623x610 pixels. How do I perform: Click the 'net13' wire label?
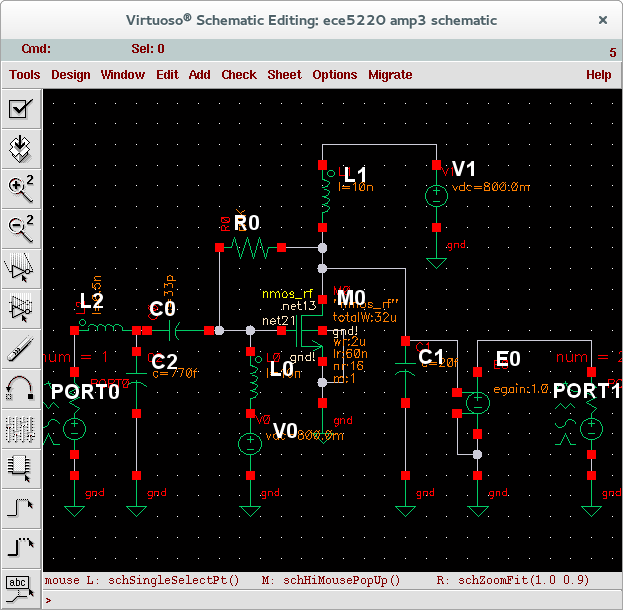coord(298,306)
